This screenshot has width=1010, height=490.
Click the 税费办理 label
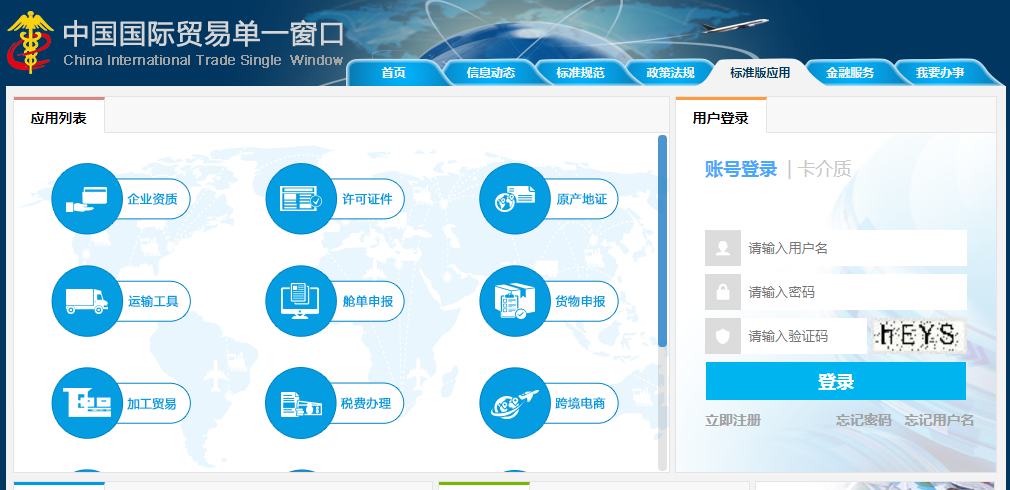pyautogui.click(x=366, y=404)
